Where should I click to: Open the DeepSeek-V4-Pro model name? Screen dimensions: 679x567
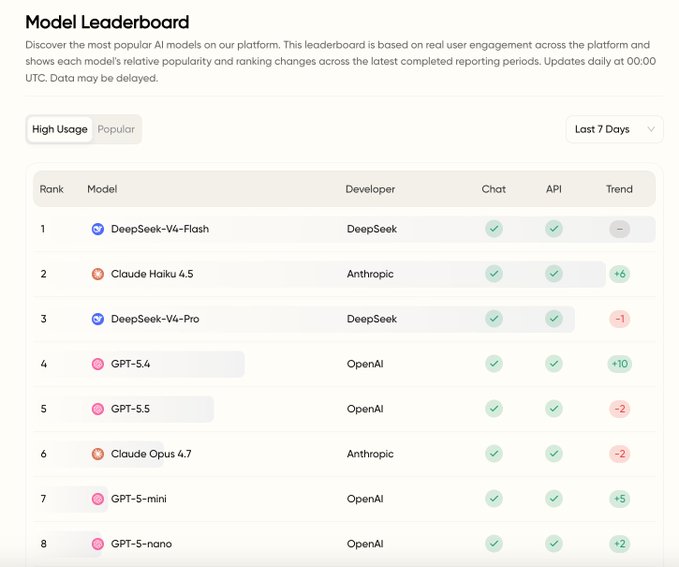click(155, 319)
